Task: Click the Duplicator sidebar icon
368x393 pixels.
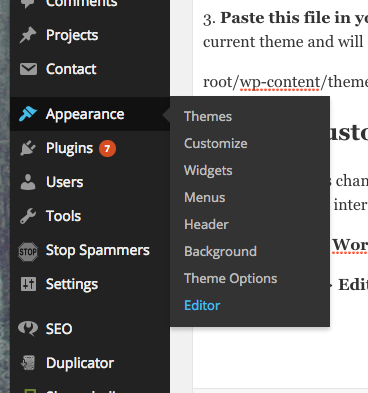Action: (x=28, y=363)
